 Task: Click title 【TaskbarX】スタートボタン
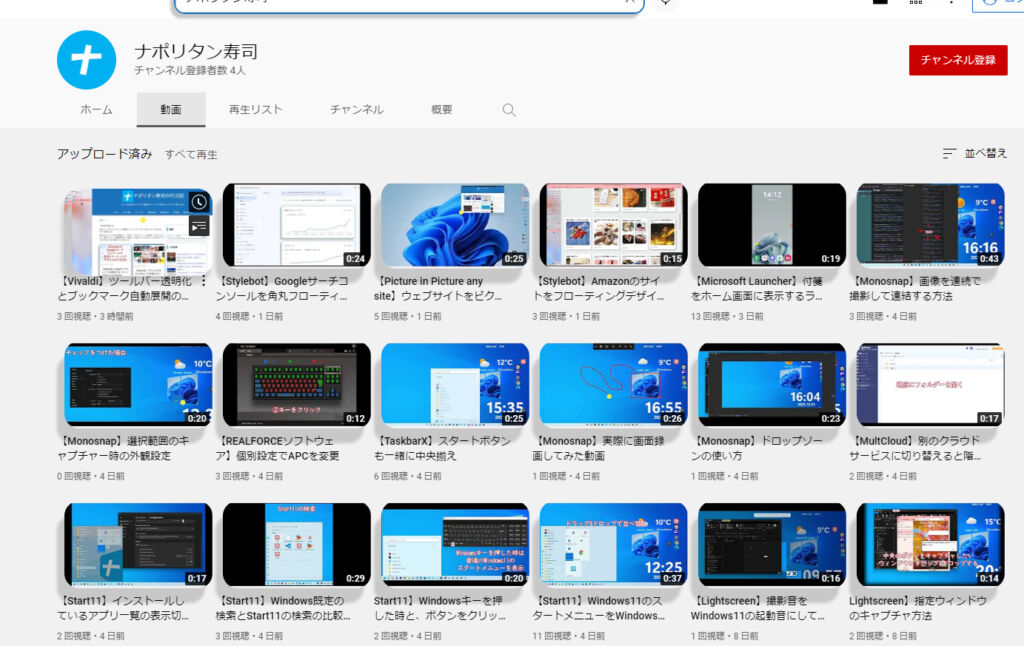tap(442, 448)
